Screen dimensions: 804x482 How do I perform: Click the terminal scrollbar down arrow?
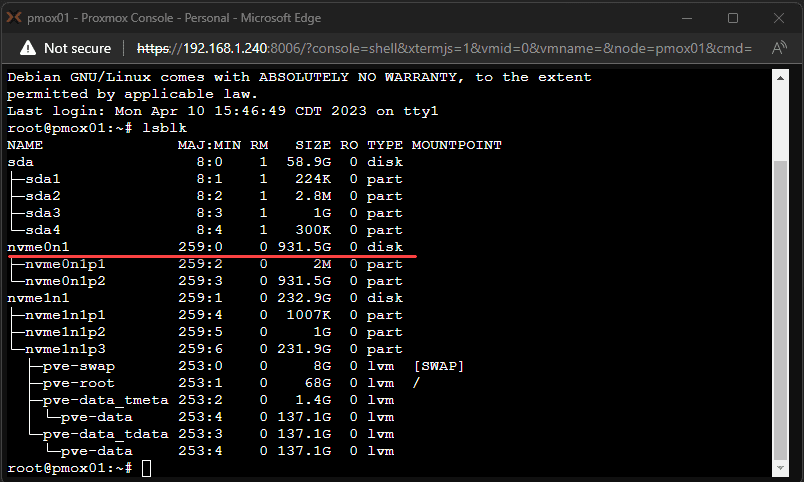tap(780, 468)
